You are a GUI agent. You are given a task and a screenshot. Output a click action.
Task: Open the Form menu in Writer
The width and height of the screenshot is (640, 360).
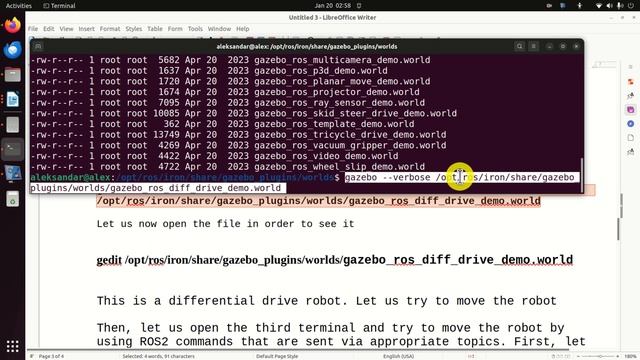pyautogui.click(x=175, y=29)
